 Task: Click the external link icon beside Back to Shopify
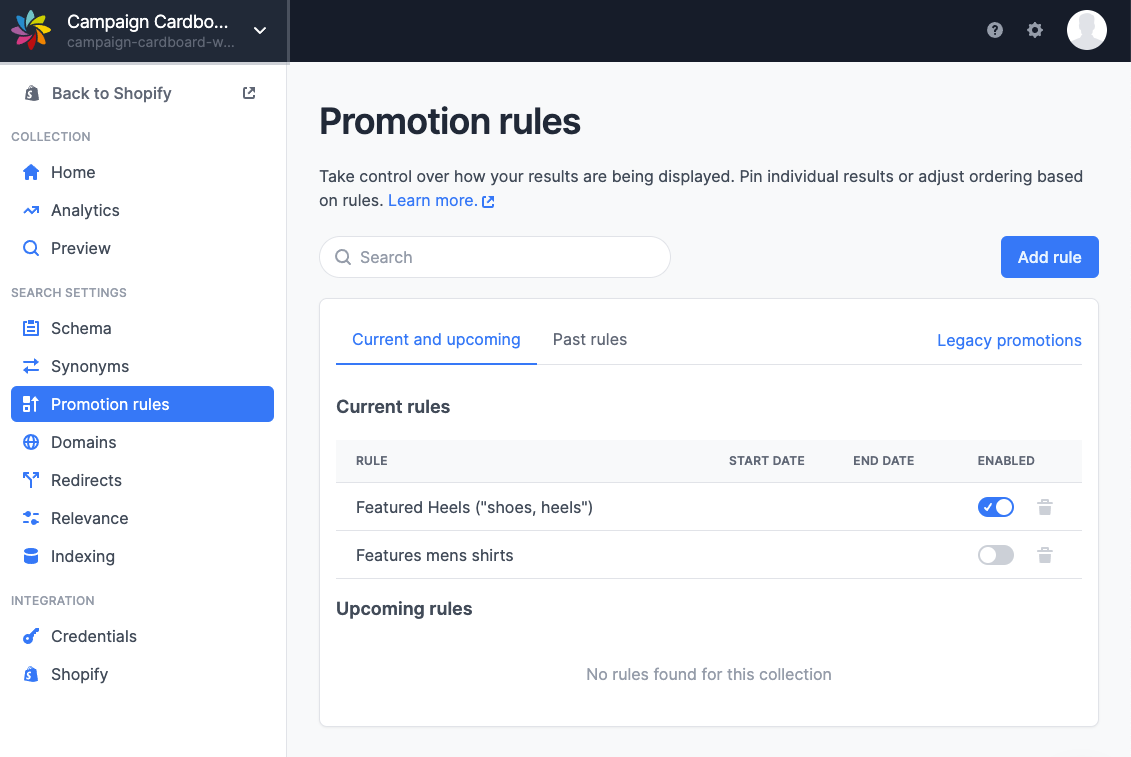point(249,93)
